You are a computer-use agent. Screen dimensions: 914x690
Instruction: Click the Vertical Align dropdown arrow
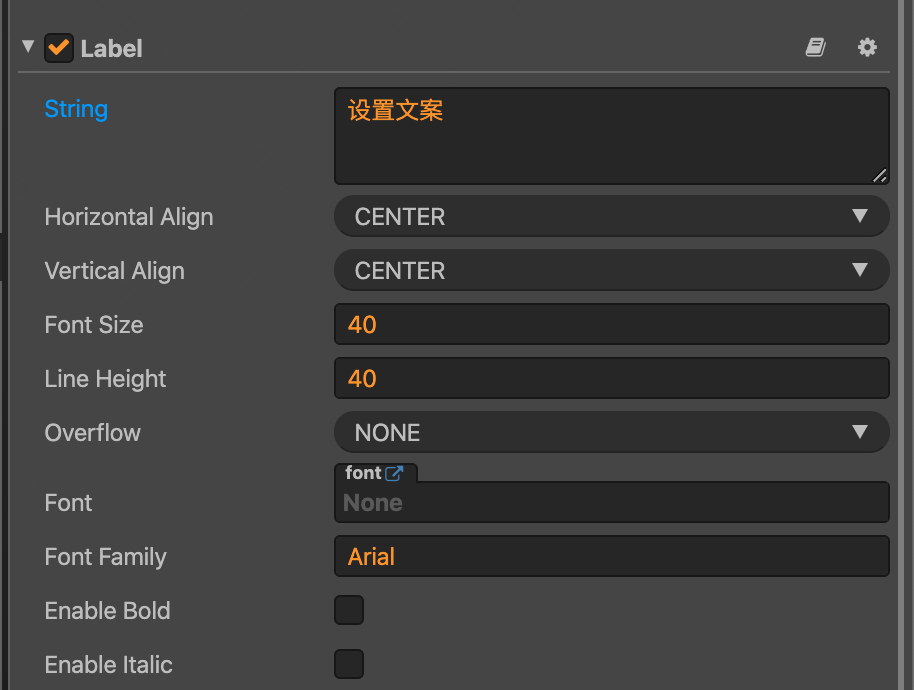860,269
